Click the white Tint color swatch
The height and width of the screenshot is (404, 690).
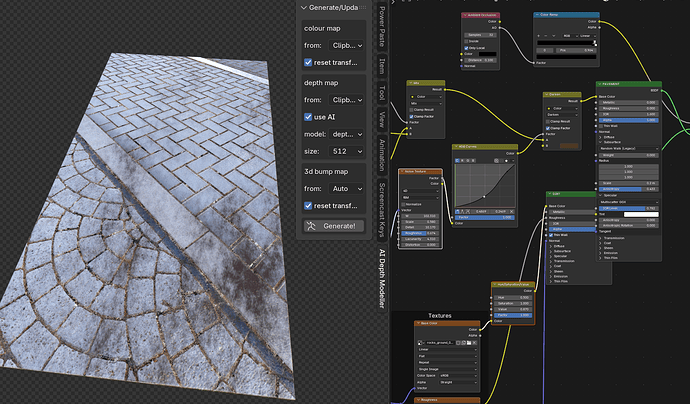641,214
